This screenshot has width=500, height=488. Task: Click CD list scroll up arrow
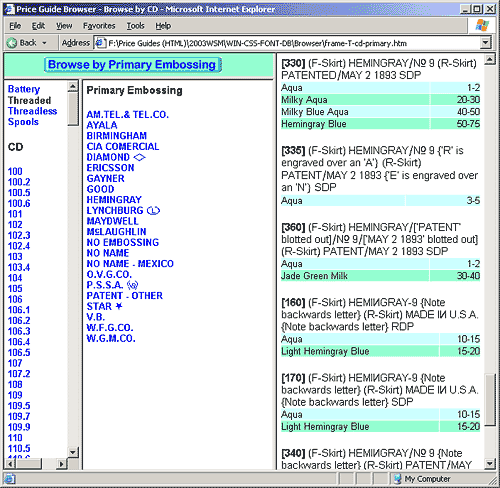click(x=73, y=87)
